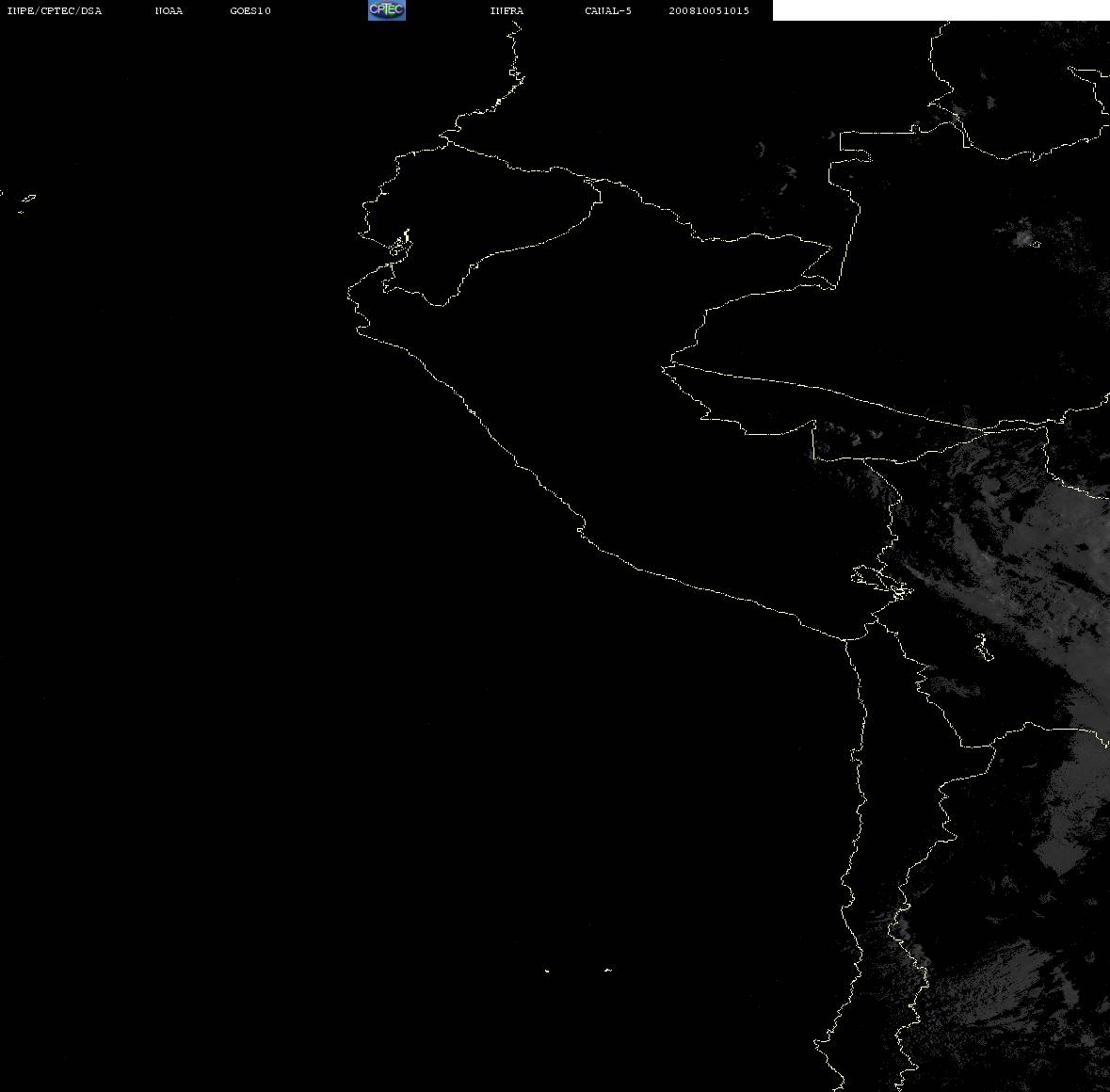Viewport: 1110px width, 1092px height.
Task: Click the CPTEC logo in header
Action: point(387,10)
